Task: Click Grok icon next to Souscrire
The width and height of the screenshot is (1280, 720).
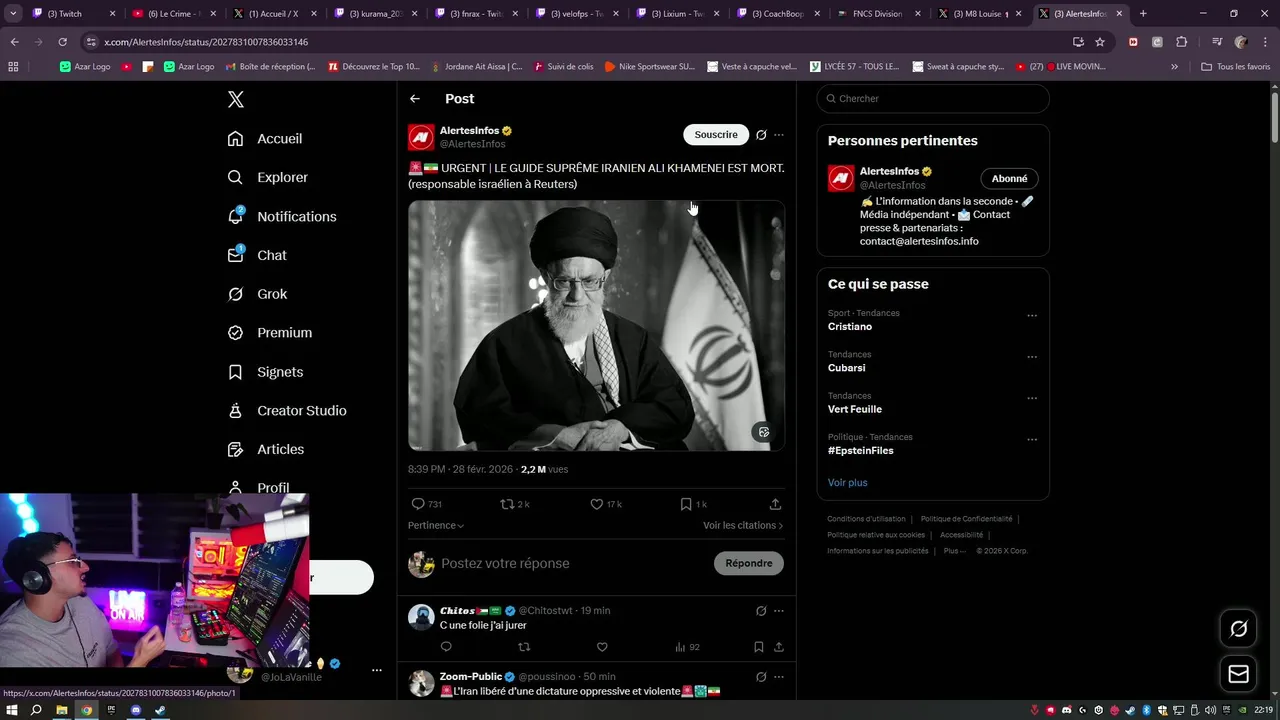Action: pyautogui.click(x=761, y=135)
